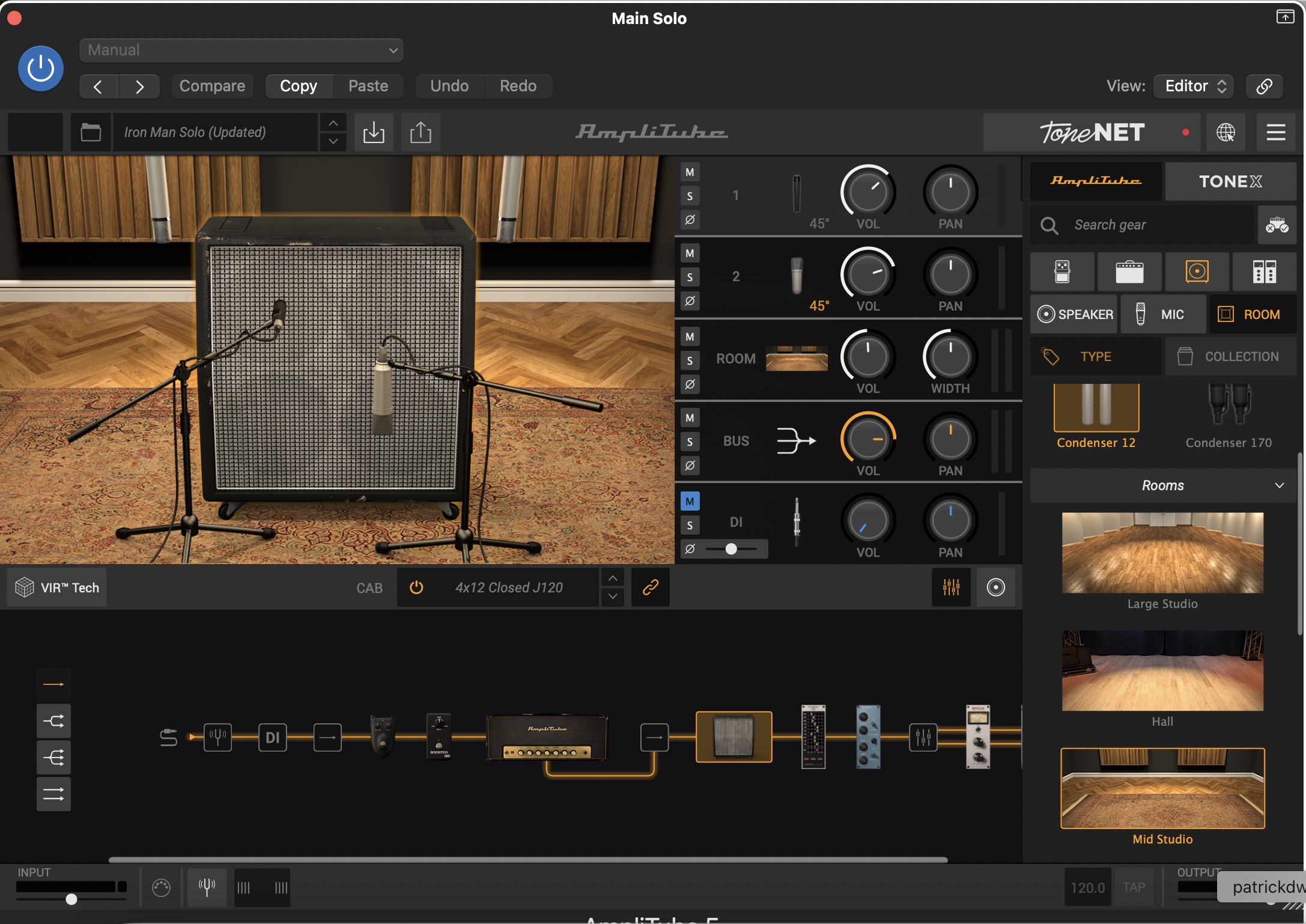The height and width of the screenshot is (924, 1306).
Task: Switch to MIC tab
Action: point(1163,314)
